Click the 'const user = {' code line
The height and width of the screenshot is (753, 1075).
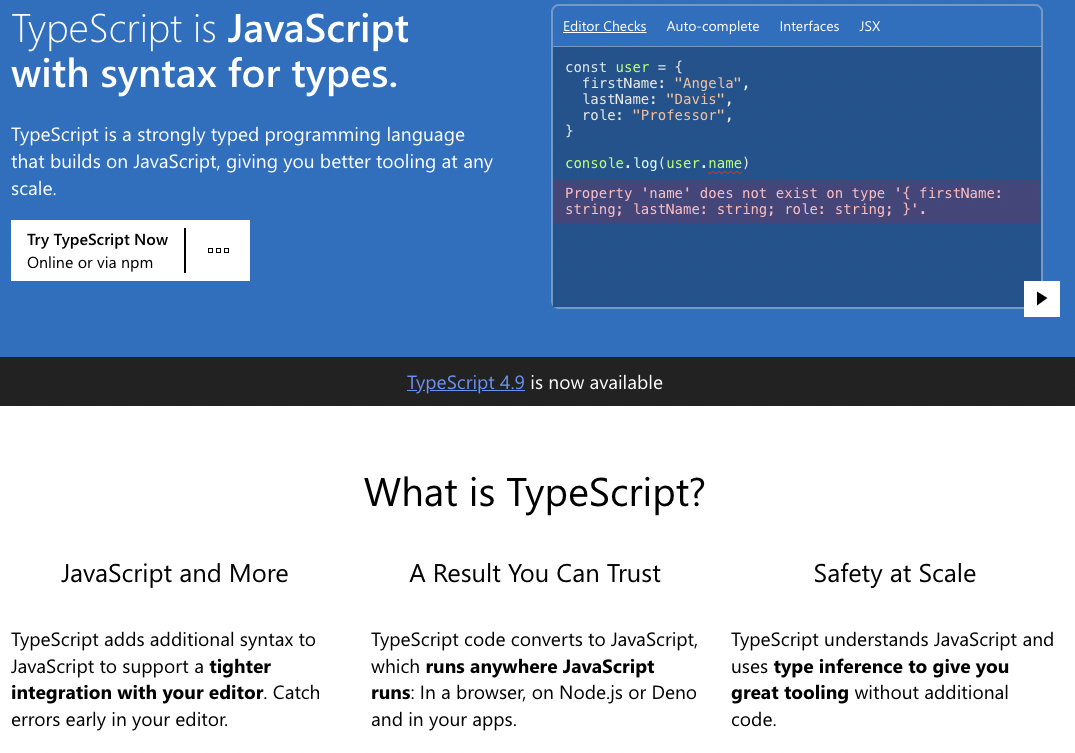623,67
